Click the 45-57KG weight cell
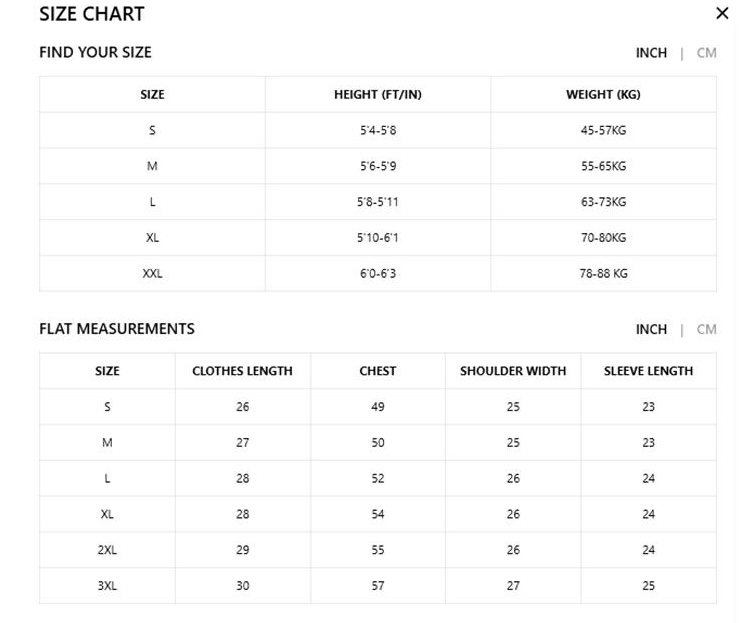The width and height of the screenshot is (755, 623). tap(603, 130)
